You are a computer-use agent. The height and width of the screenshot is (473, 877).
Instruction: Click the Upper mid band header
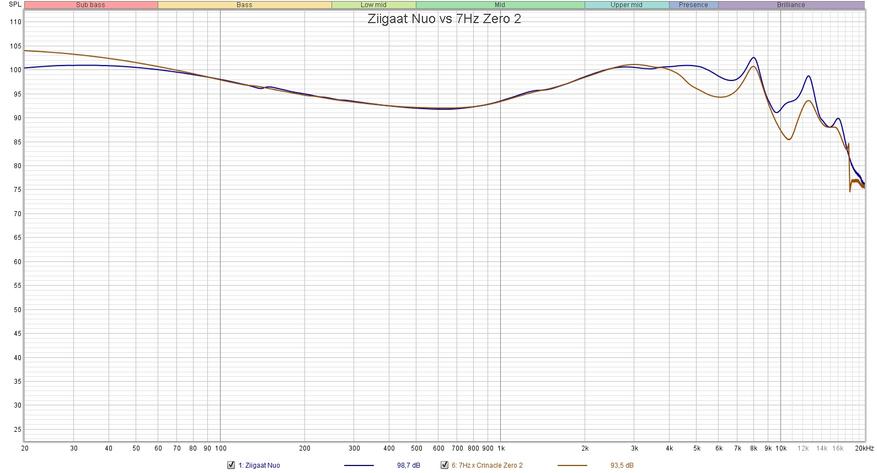(626, 5)
